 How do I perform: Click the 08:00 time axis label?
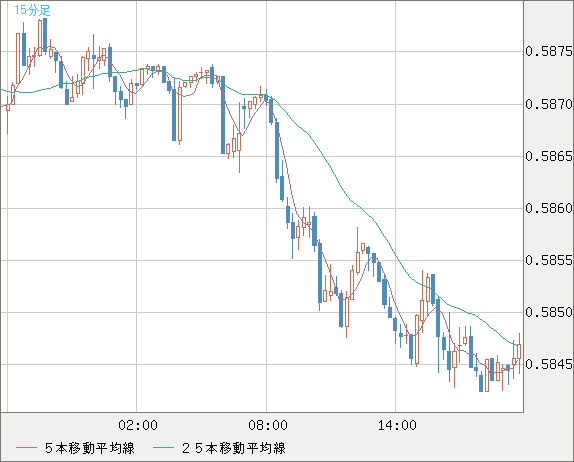tap(268, 425)
